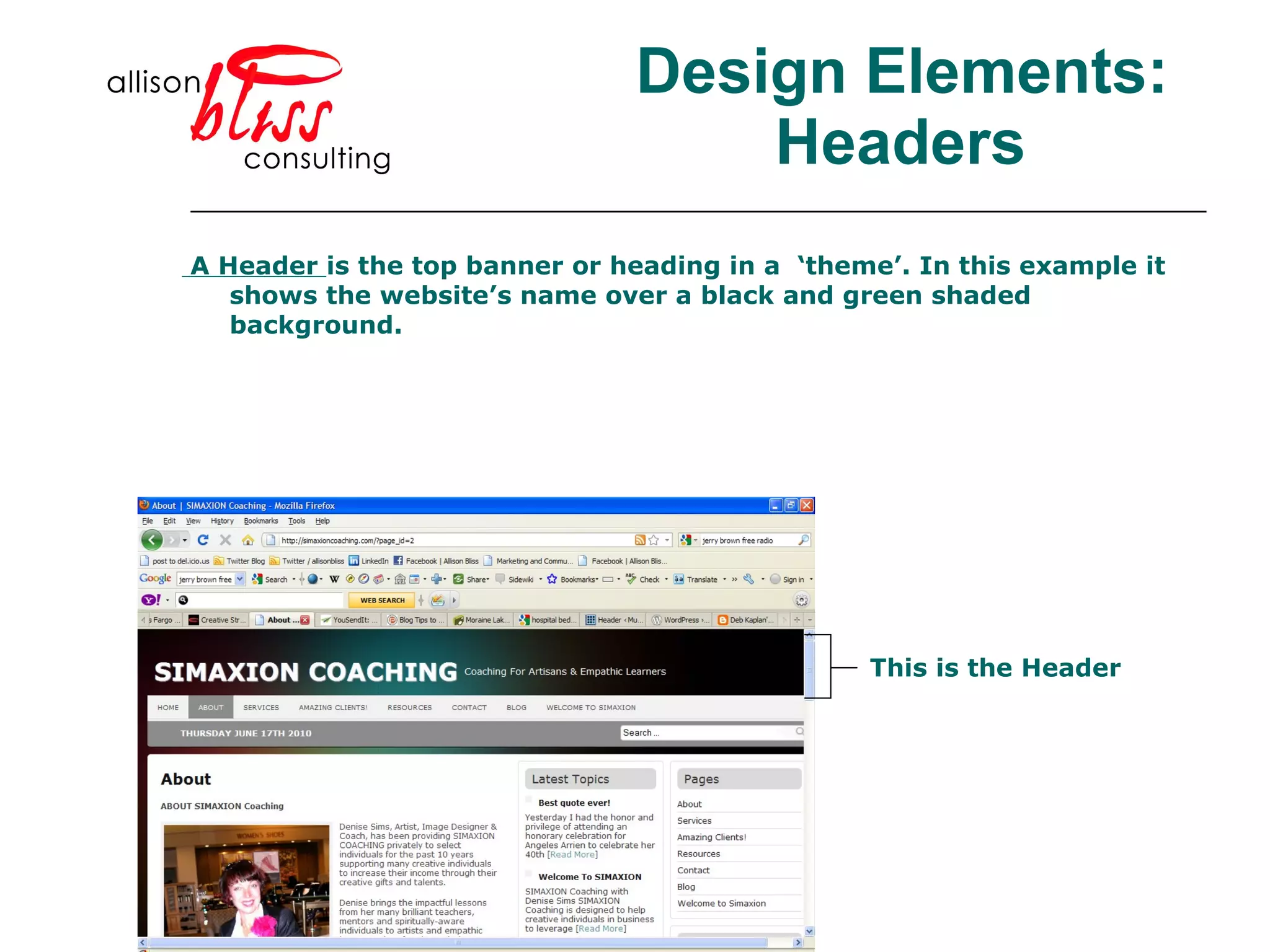The height and width of the screenshot is (952, 1270).
Task: Open the list all tabs dropdown
Action: tap(809, 620)
